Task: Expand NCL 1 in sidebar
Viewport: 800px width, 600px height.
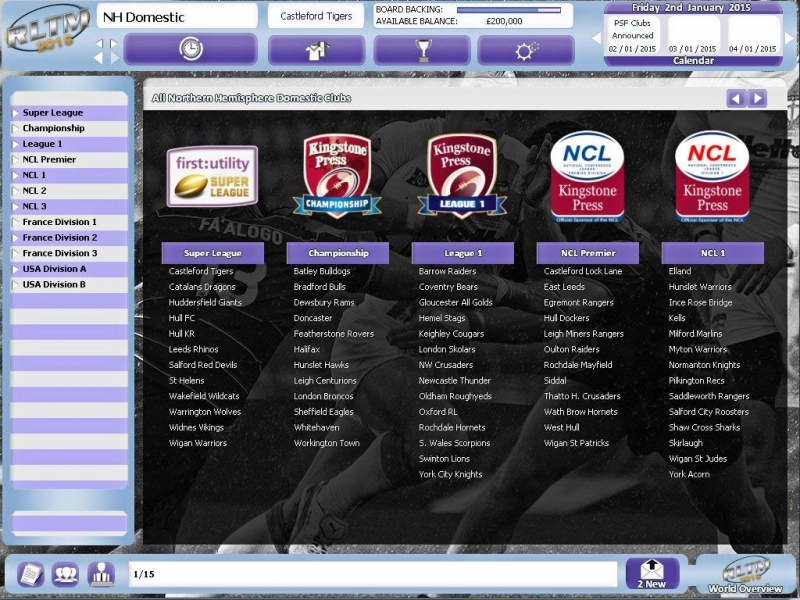Action: [x=69, y=175]
